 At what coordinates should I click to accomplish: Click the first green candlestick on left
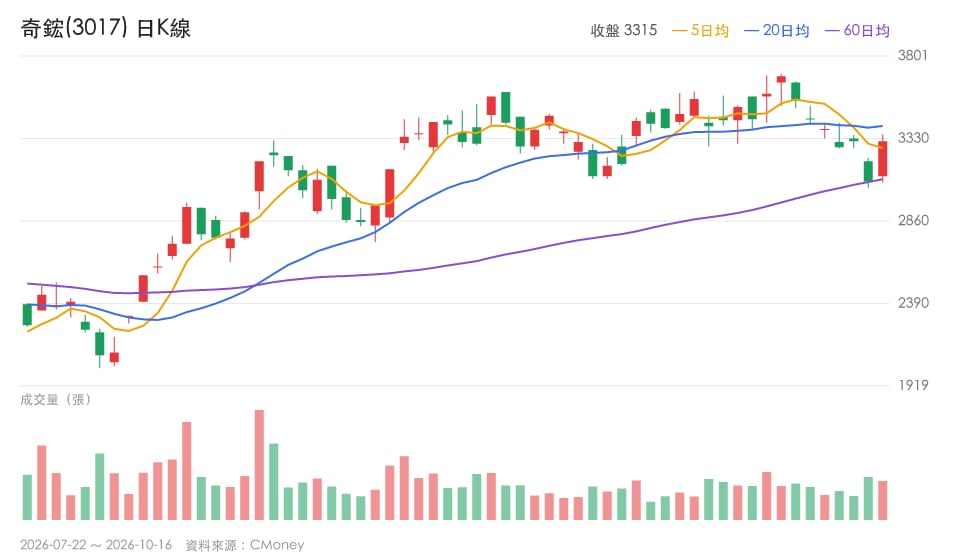(27, 315)
